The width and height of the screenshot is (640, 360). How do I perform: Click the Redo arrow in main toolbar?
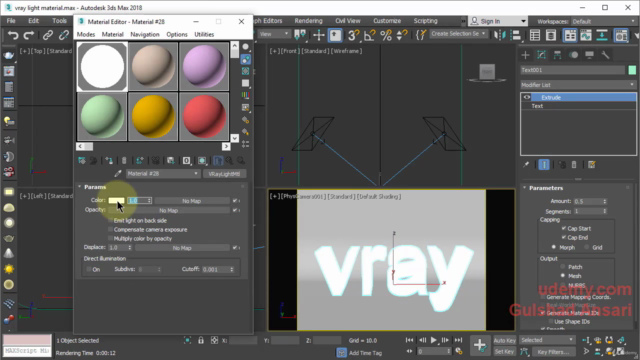click(x=29, y=36)
